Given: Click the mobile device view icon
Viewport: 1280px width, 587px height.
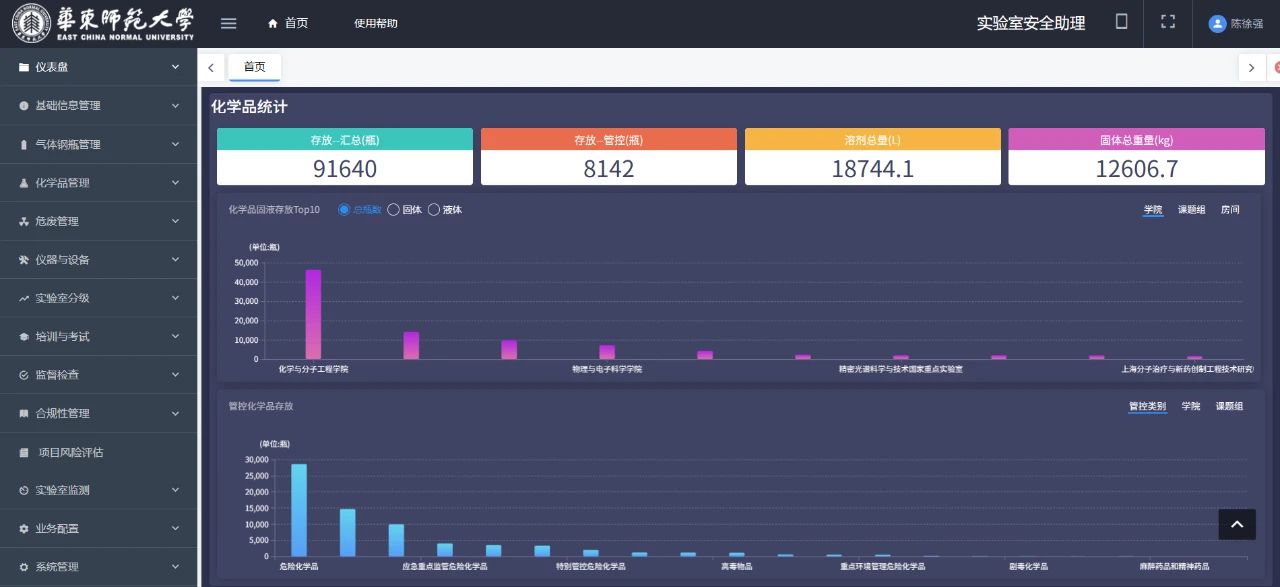Looking at the screenshot, I should pos(1122,22).
